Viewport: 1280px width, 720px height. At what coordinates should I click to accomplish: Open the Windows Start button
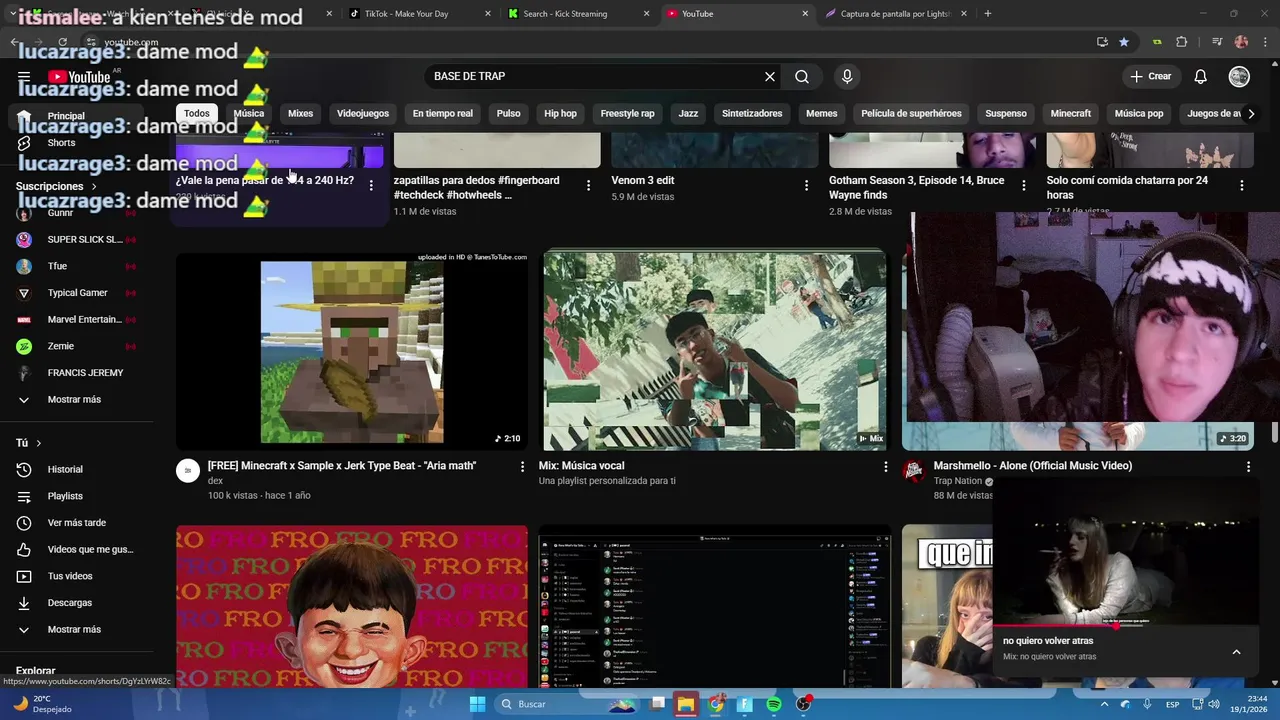pyautogui.click(x=477, y=704)
